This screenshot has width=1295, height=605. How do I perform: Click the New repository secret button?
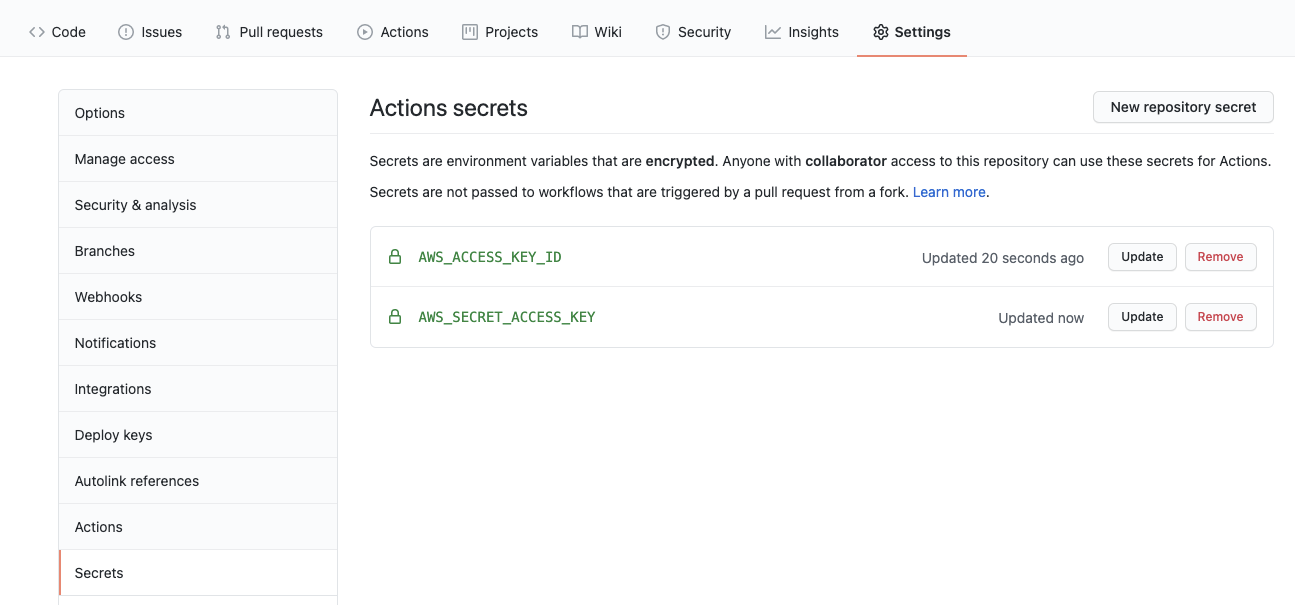1183,107
